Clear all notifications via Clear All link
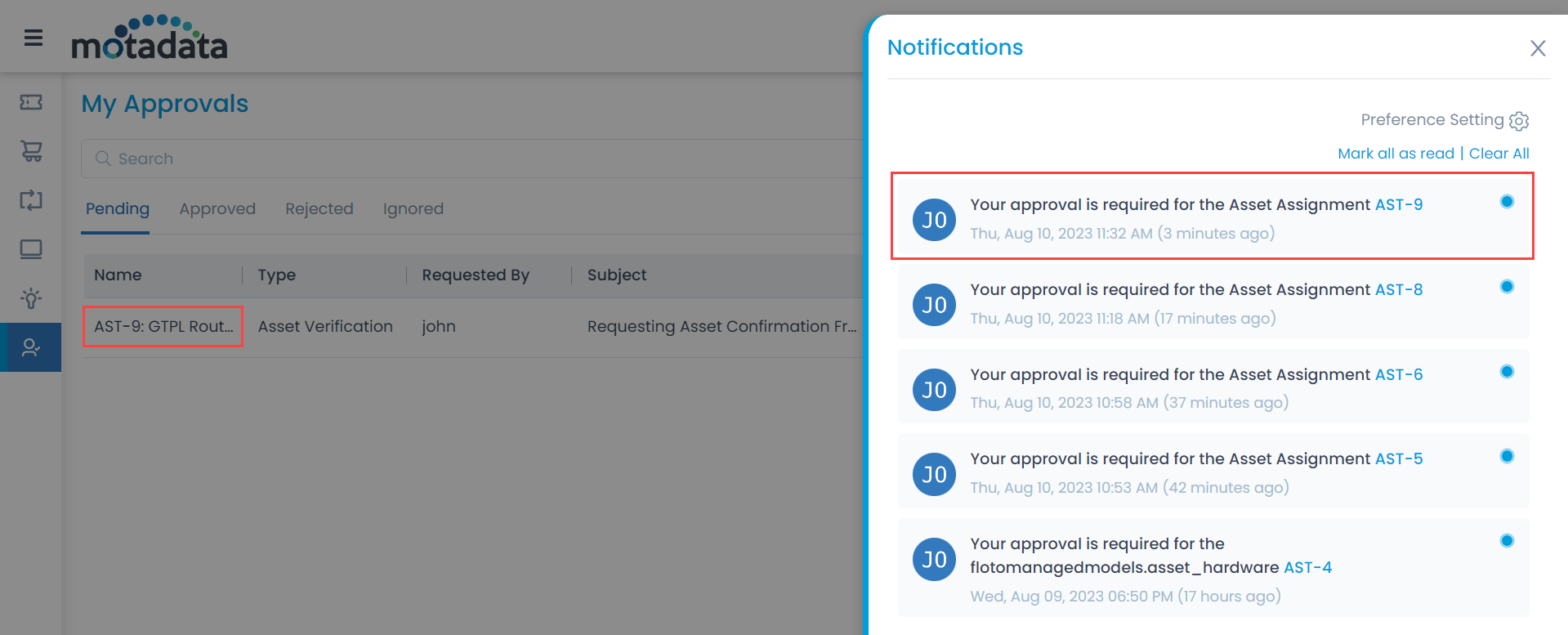This screenshot has height=635, width=1568. coord(1499,153)
